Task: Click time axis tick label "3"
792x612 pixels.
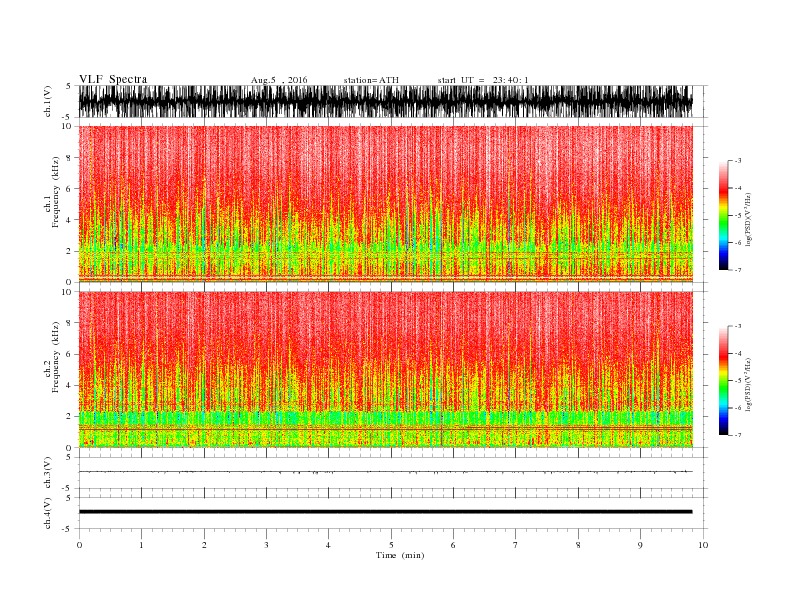Action: [266, 545]
